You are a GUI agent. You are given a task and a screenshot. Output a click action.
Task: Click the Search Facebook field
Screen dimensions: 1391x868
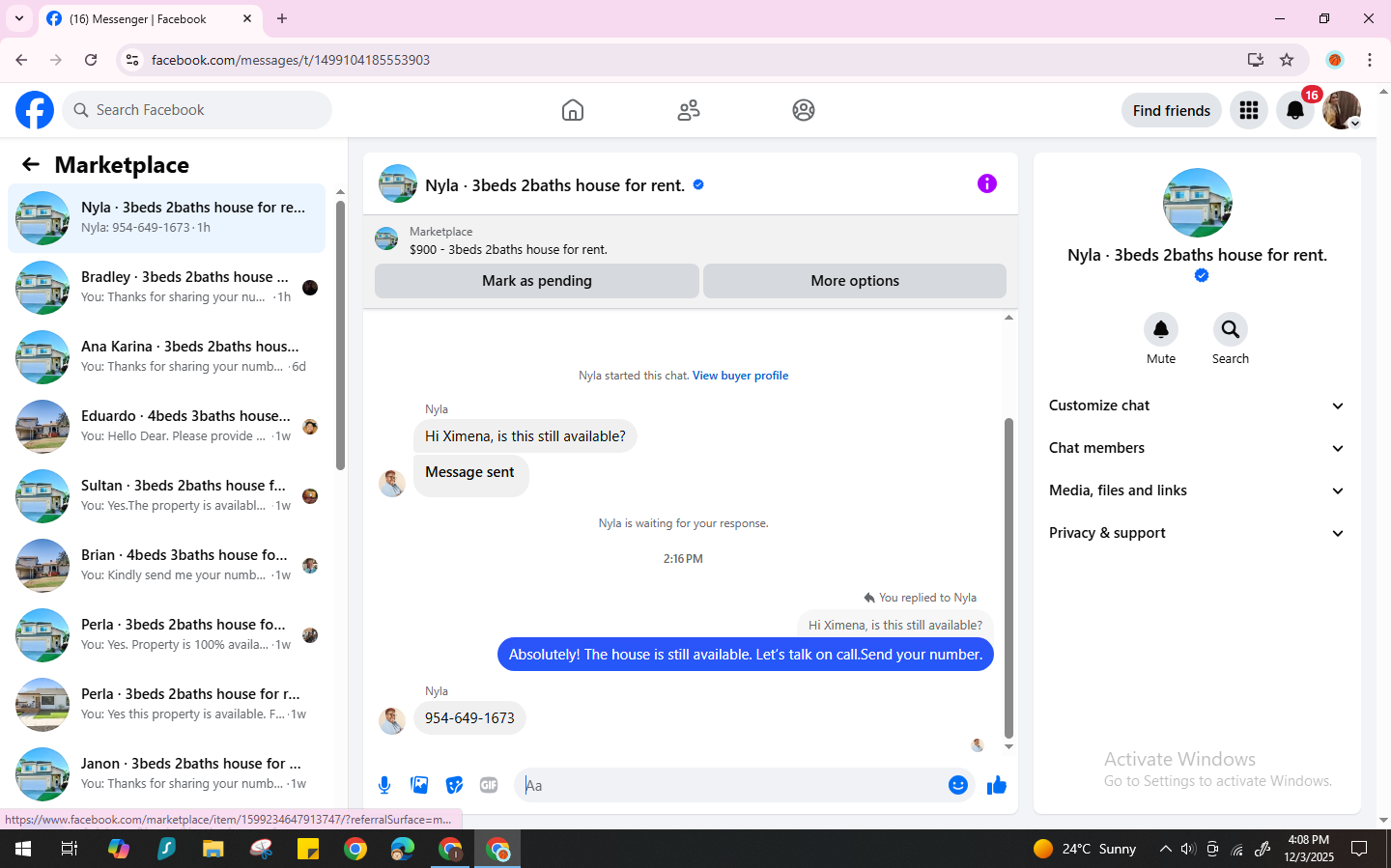[x=197, y=110]
